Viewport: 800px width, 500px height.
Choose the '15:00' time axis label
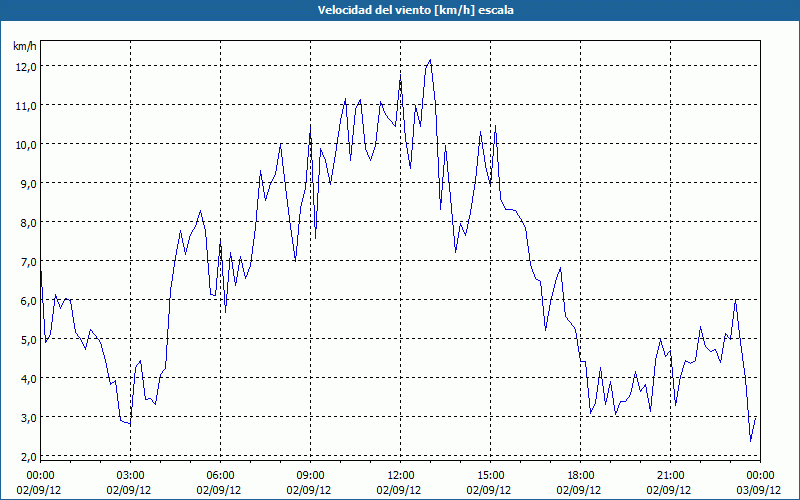point(490,476)
